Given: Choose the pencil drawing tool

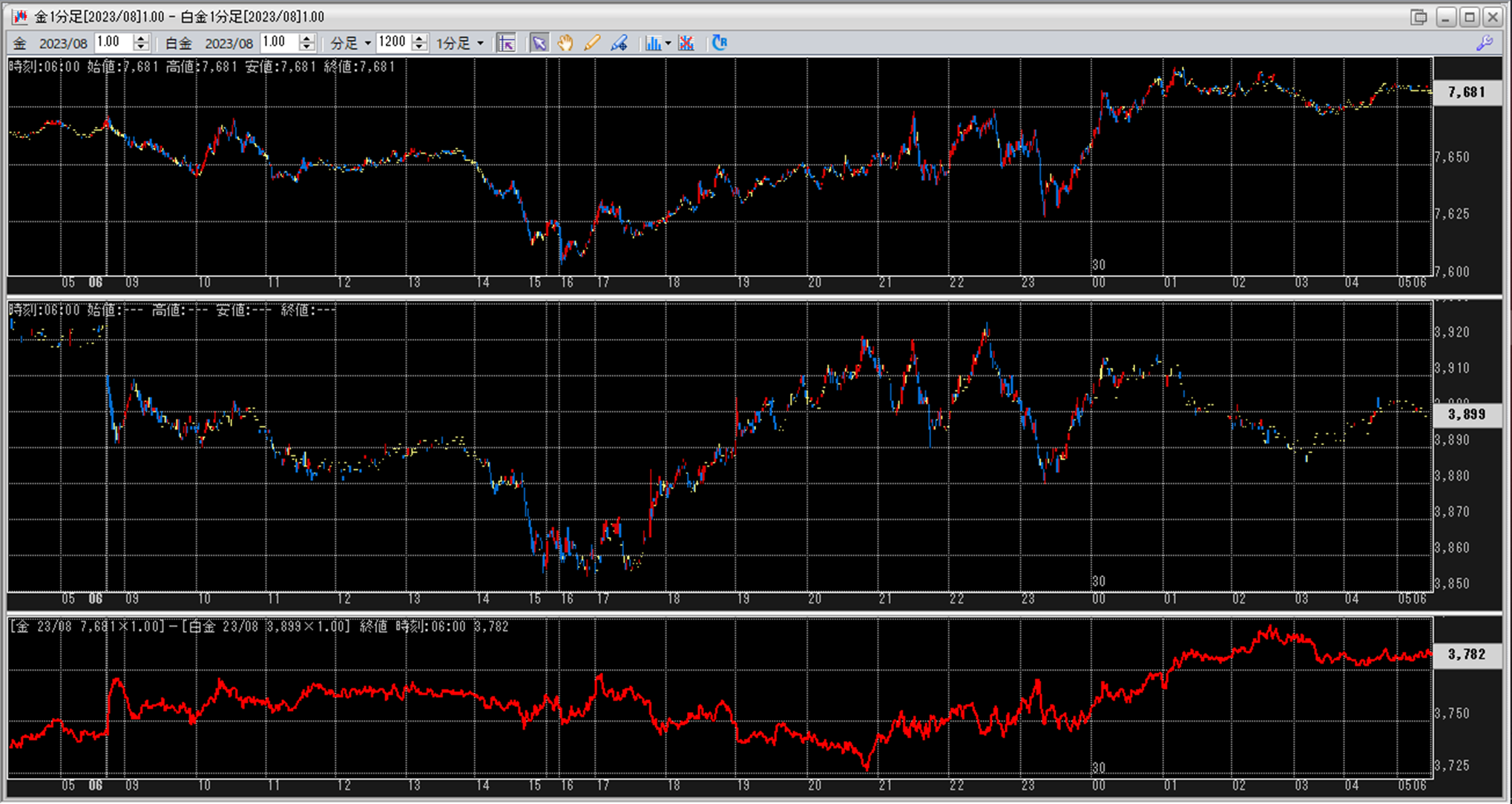Looking at the screenshot, I should coord(591,43).
